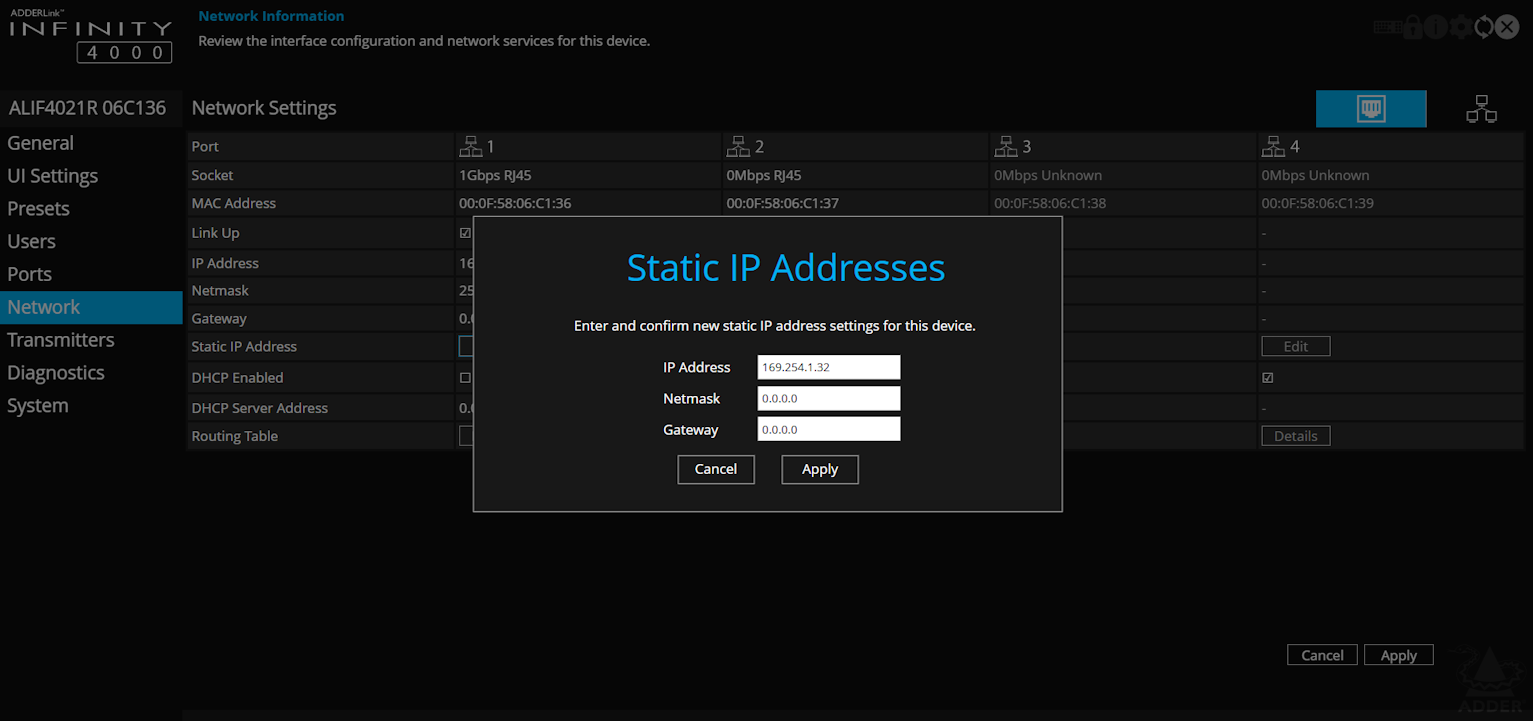This screenshot has height=721, width=1533.
Task: Click MAC address 00:0F:58:06:C1:38
Action: (1050, 203)
